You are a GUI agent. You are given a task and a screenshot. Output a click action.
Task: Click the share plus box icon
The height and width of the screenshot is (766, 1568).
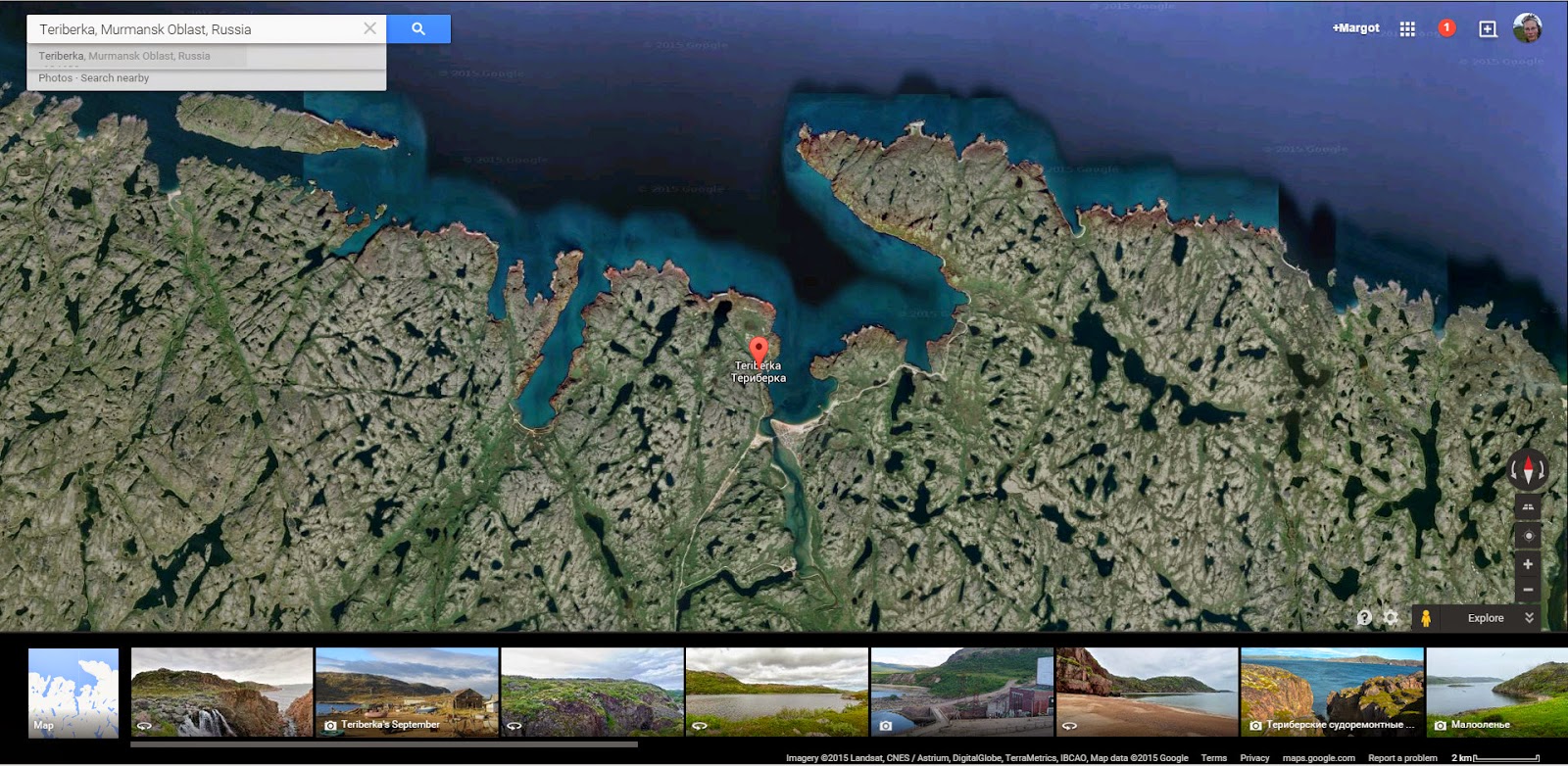coord(1488,29)
